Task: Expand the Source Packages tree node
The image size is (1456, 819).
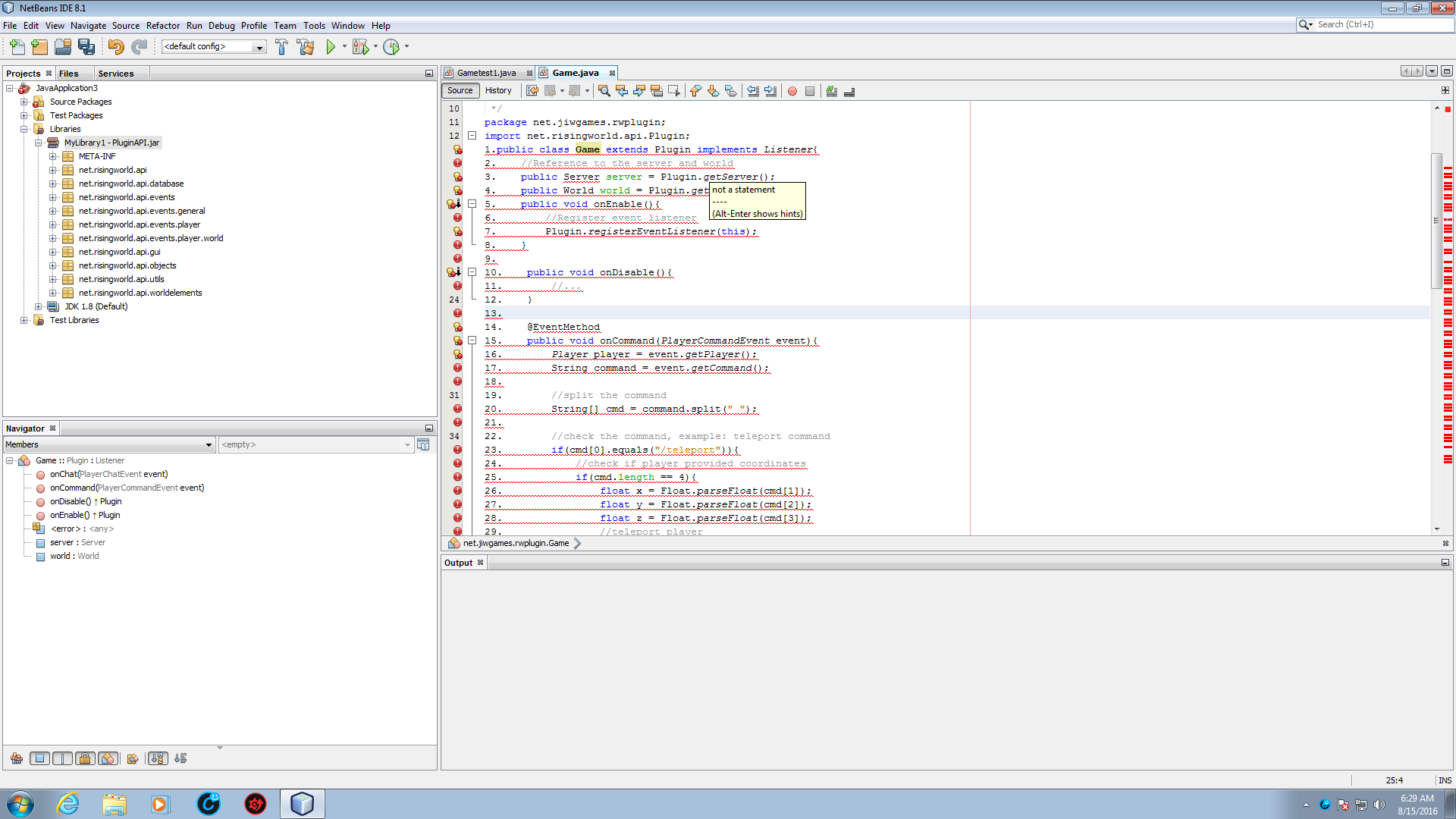Action: [x=24, y=102]
